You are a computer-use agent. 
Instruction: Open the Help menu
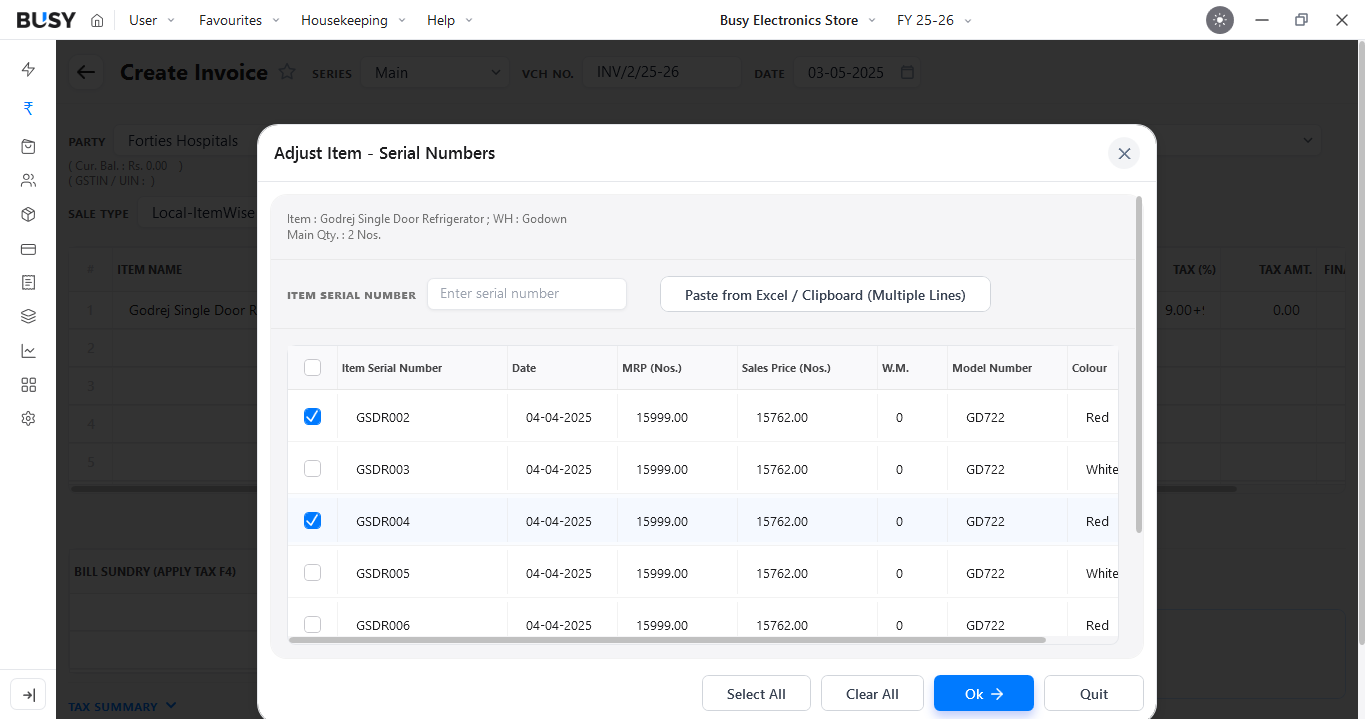[x=450, y=20]
